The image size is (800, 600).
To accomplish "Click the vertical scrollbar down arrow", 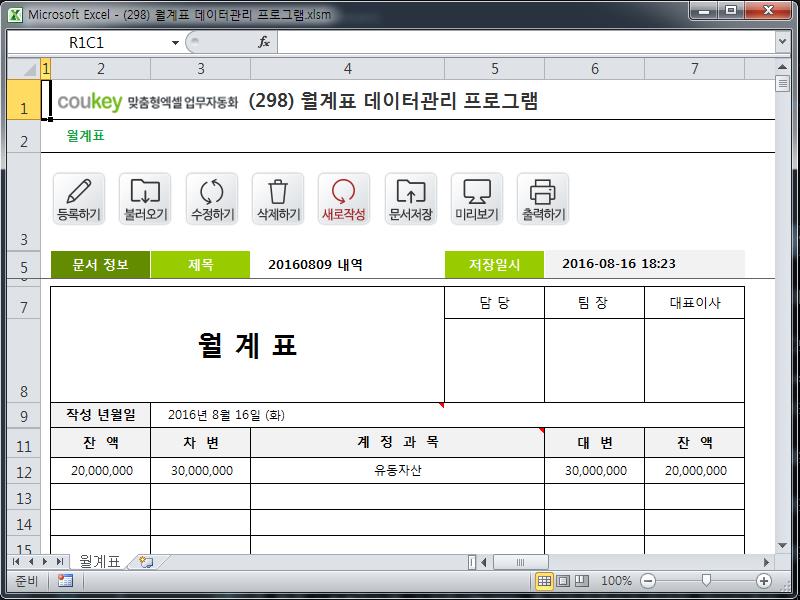I will tap(782, 546).
